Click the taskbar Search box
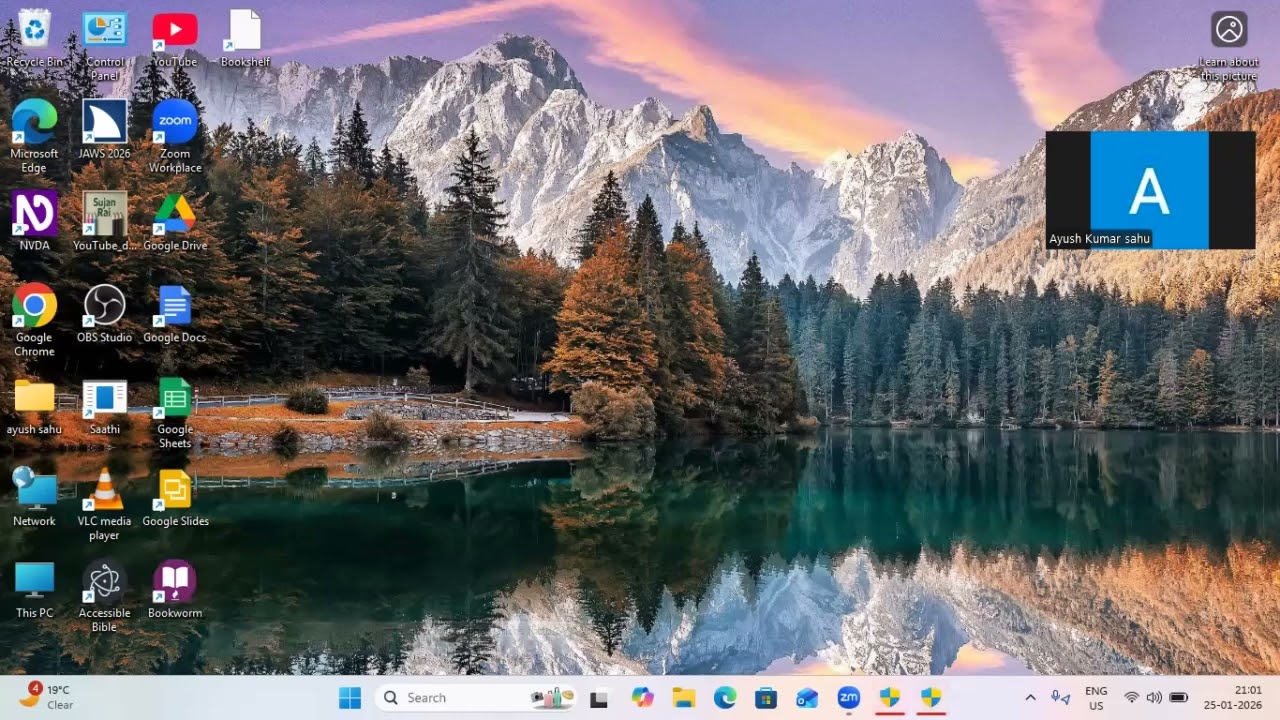1280x720 pixels. tap(478, 698)
